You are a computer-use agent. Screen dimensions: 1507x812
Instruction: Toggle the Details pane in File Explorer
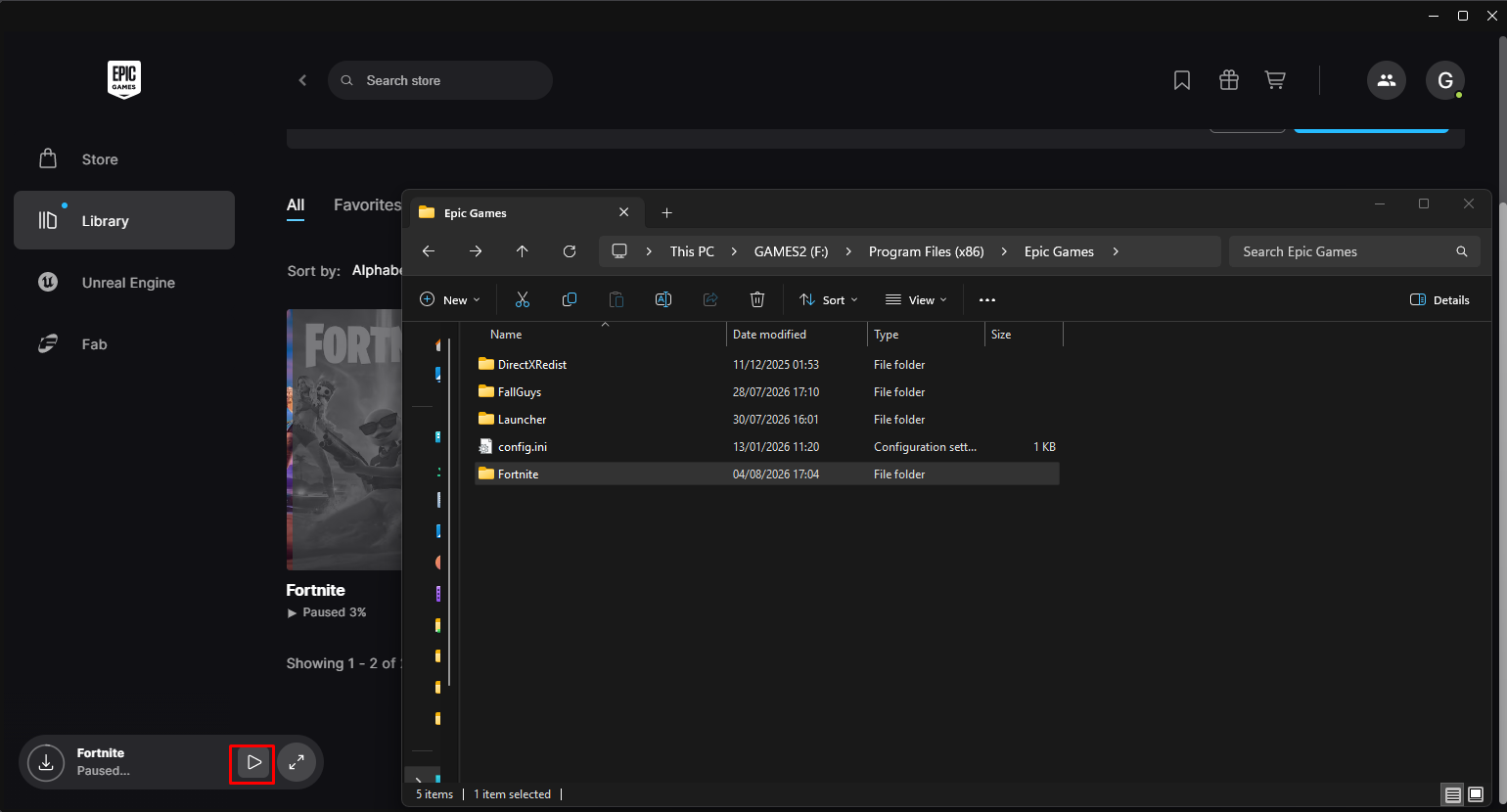point(1439,299)
